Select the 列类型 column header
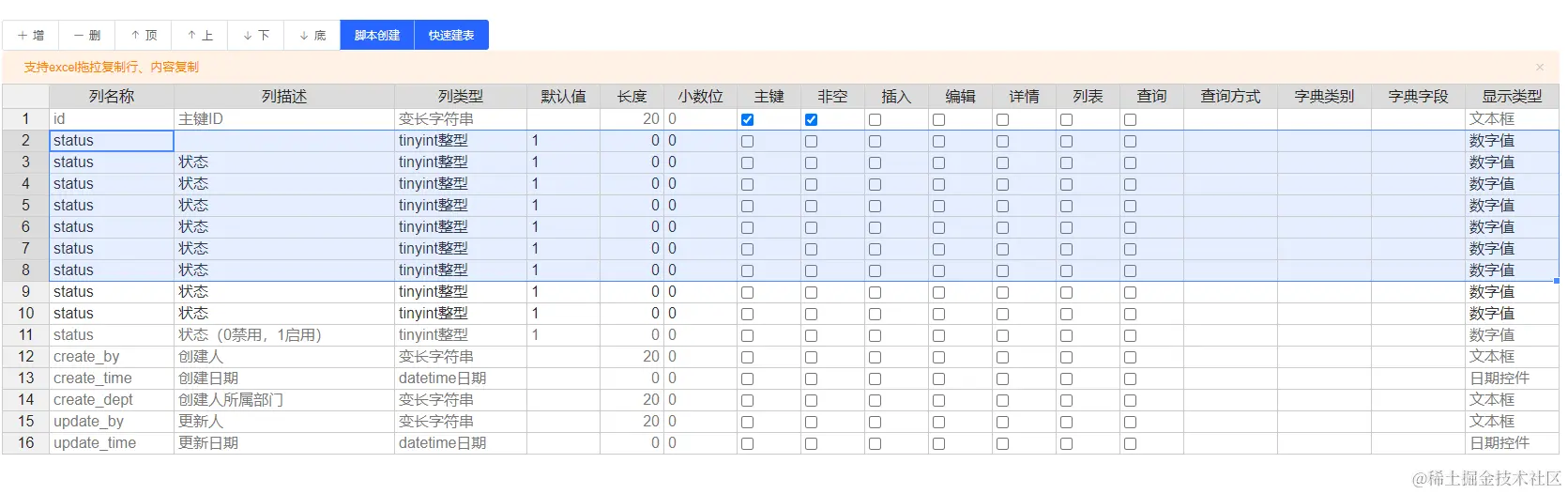 pos(461,97)
